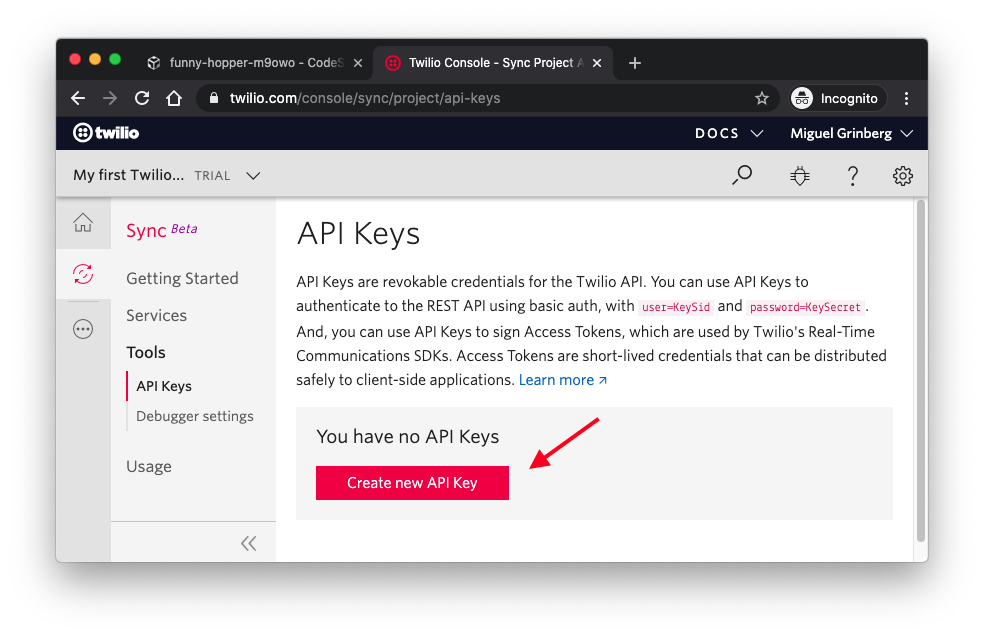
Task: Open the console search magnifier icon
Action: tap(742, 175)
